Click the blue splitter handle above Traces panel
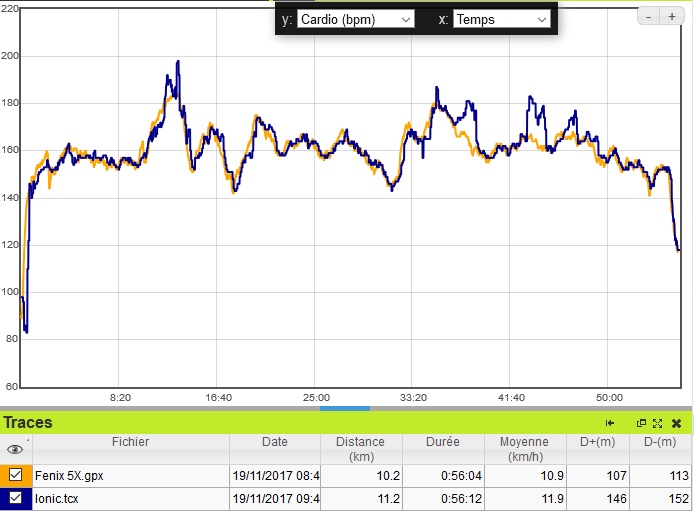 coord(345,408)
